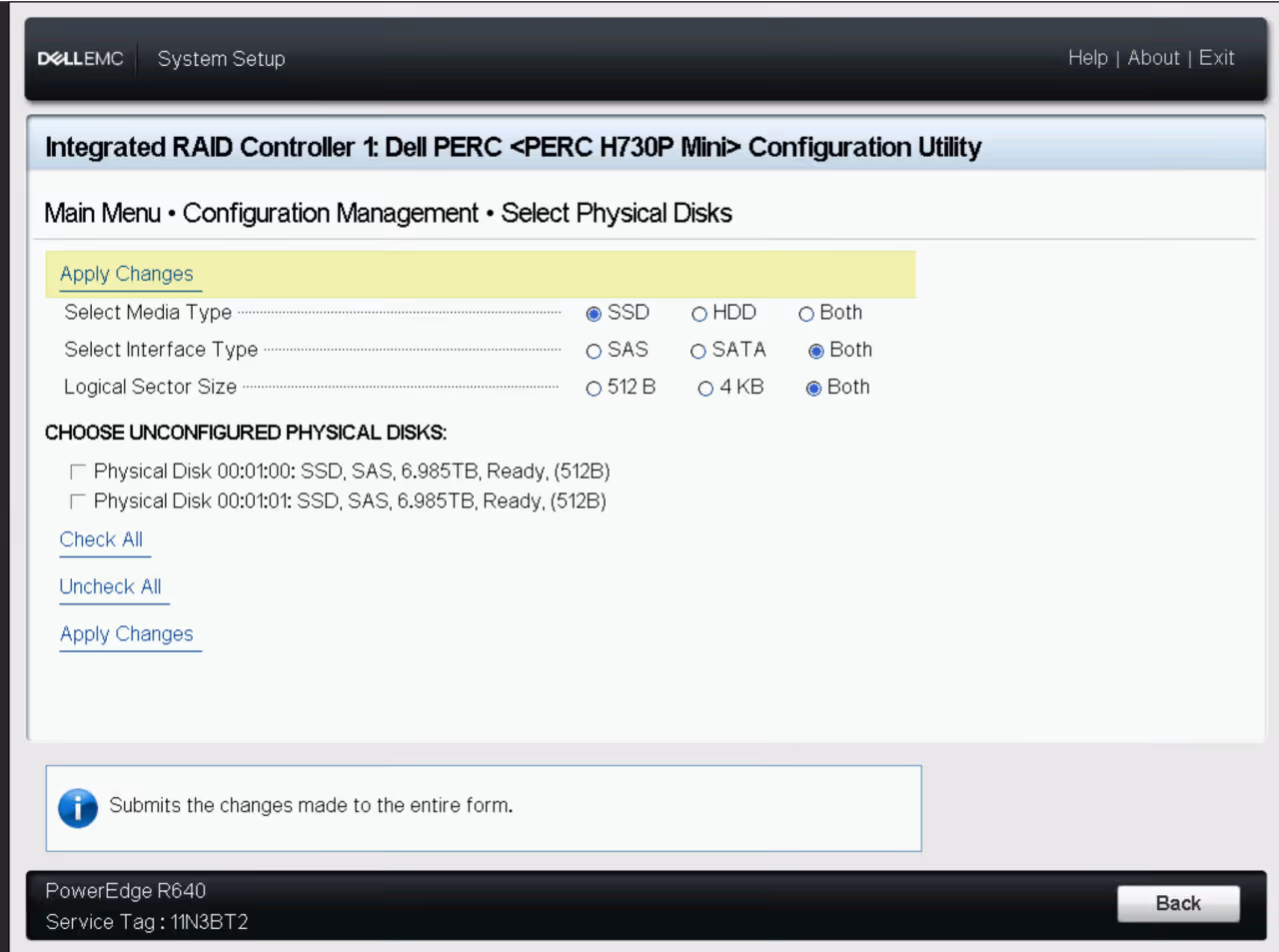Check Physical Disk 00:01:00 checkbox
Viewport: 1279px width, 952px height.
tap(77, 472)
